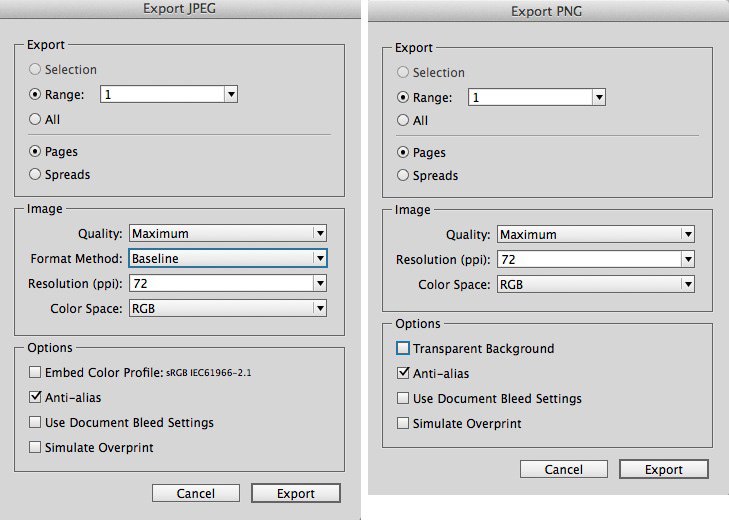729x520 pixels.
Task: Open Format Method dropdown set to Baseline
Action: point(228,258)
